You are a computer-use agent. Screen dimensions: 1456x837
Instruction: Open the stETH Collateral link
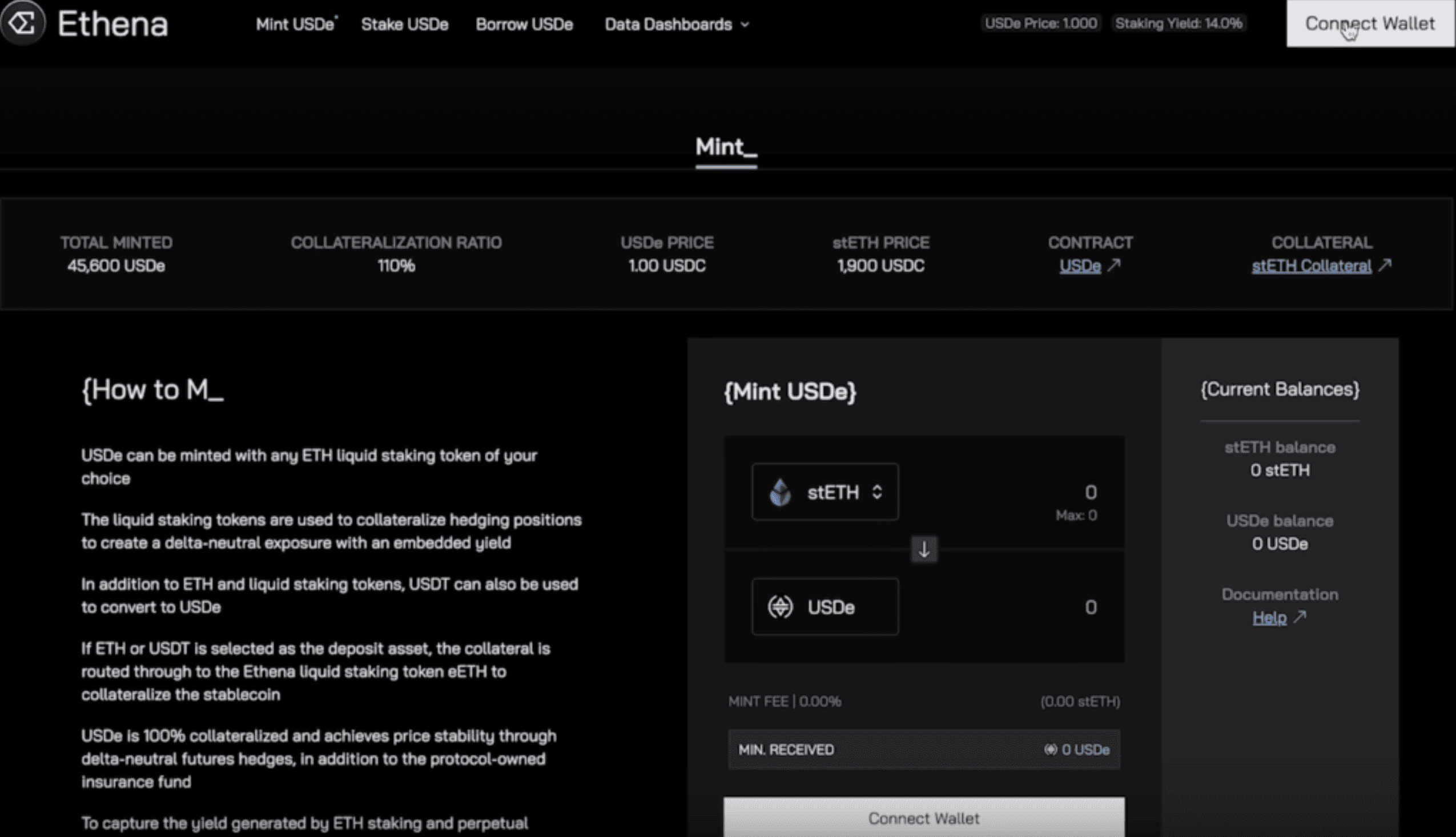[x=1311, y=266]
